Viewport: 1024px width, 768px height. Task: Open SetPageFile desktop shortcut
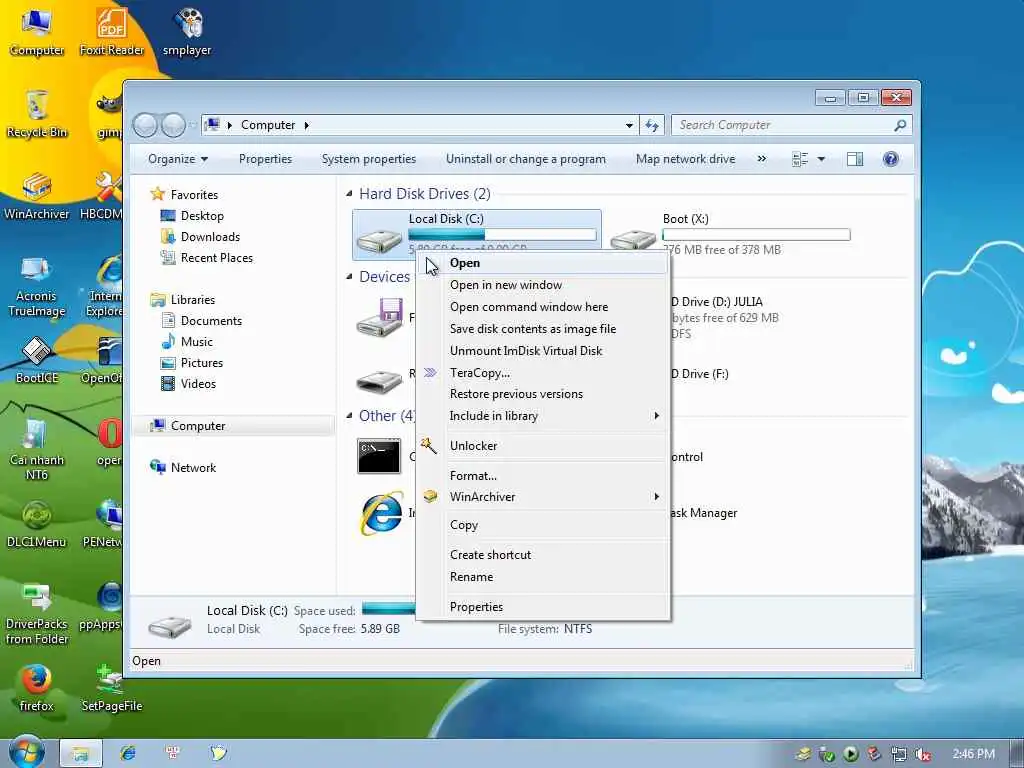[112, 688]
